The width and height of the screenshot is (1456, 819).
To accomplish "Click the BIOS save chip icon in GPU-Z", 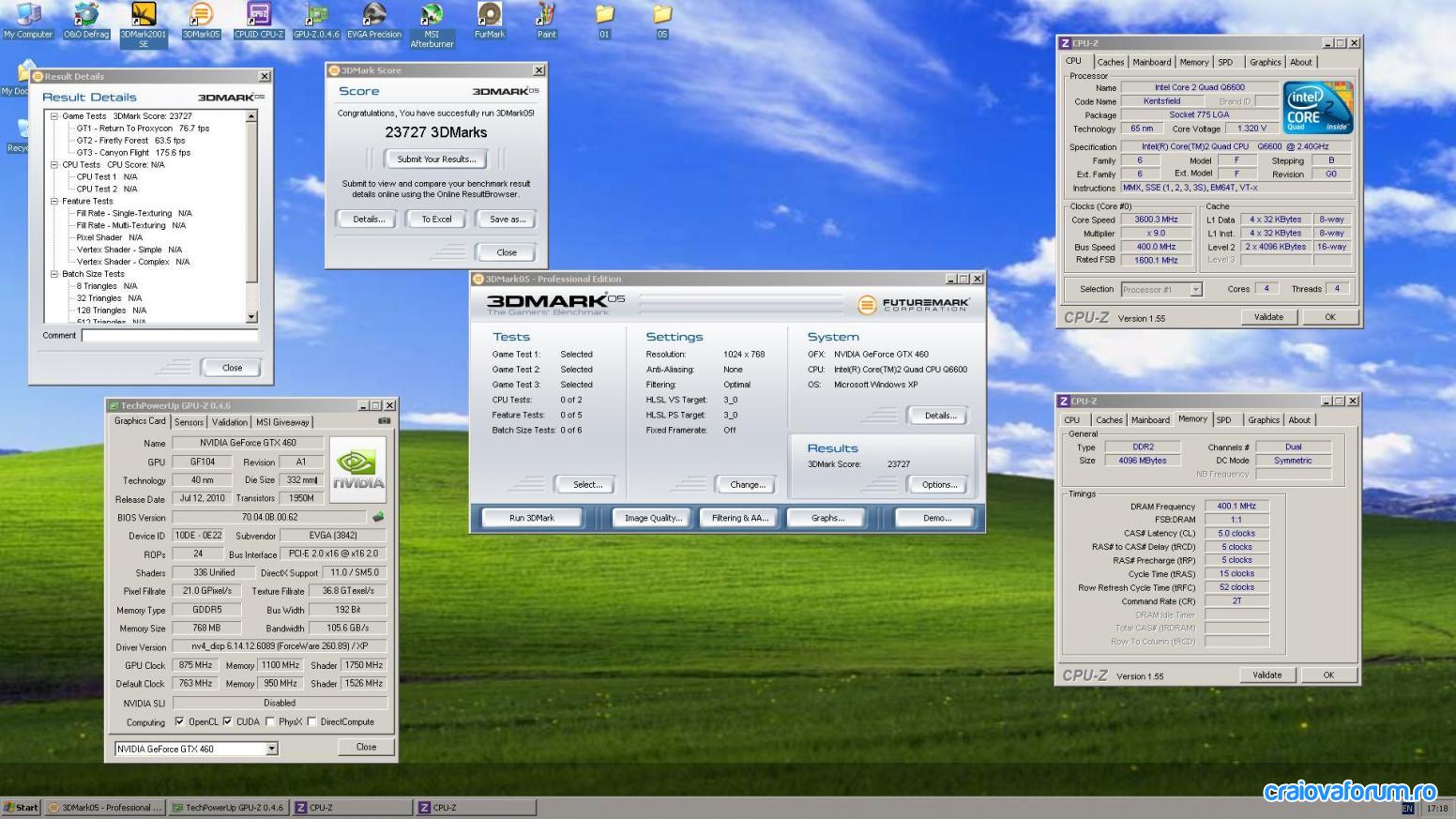I will (x=378, y=517).
